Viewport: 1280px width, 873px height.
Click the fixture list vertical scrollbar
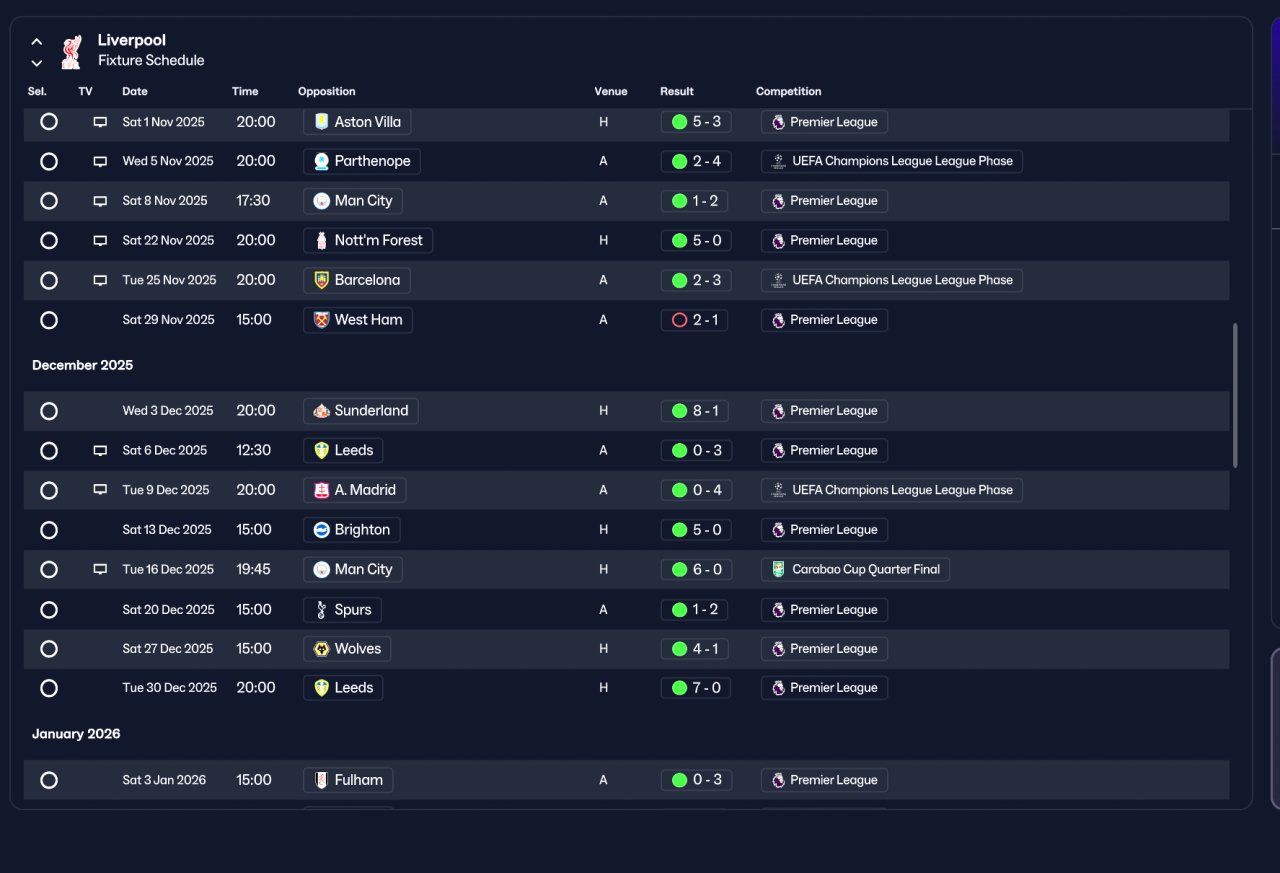pyautogui.click(x=1235, y=395)
